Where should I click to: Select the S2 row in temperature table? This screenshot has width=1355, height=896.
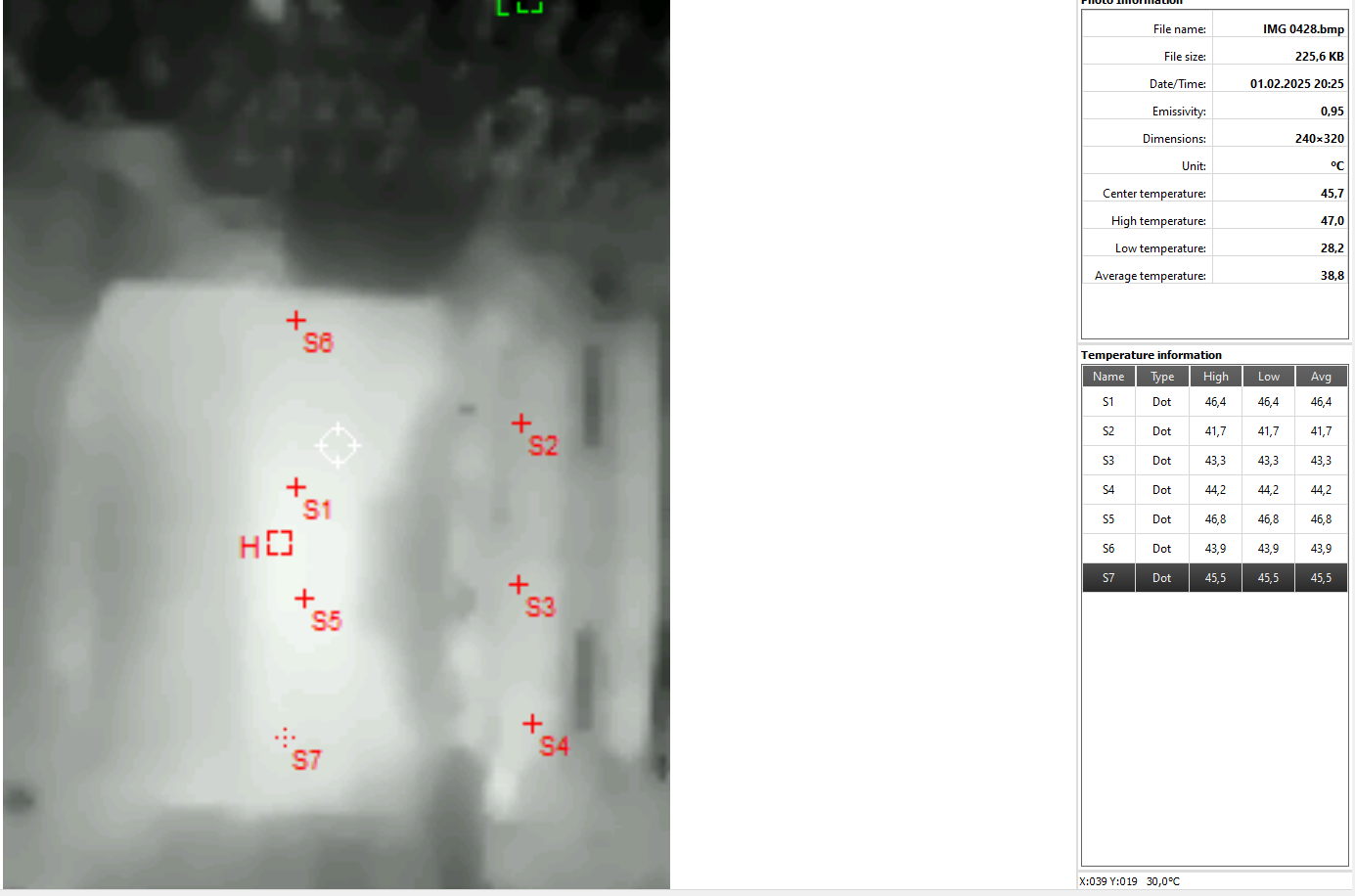(x=1215, y=431)
